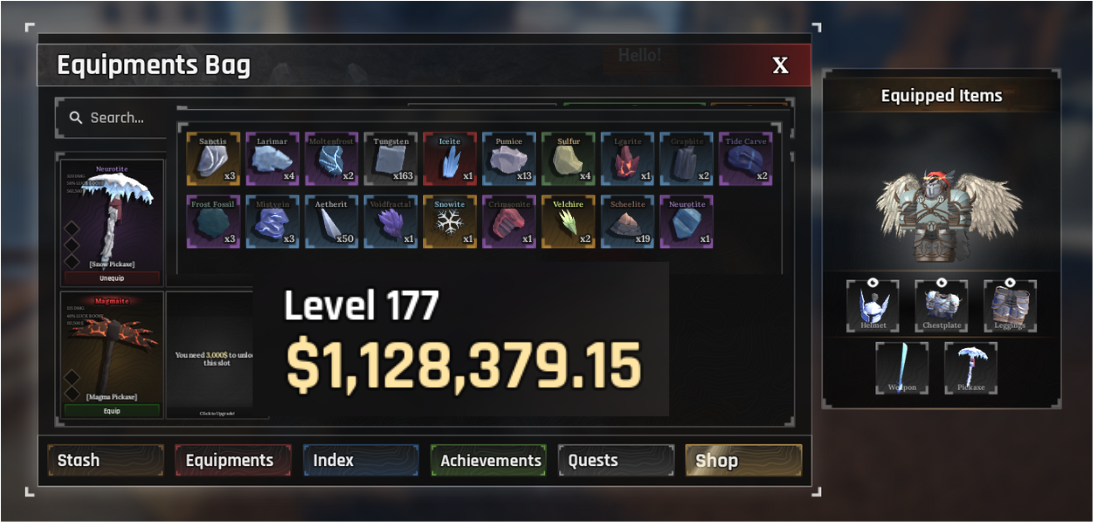Viewport: 1093px width, 522px height.
Task: Toggle Leggings visibility eye icon
Action: pyautogui.click(x=1010, y=283)
